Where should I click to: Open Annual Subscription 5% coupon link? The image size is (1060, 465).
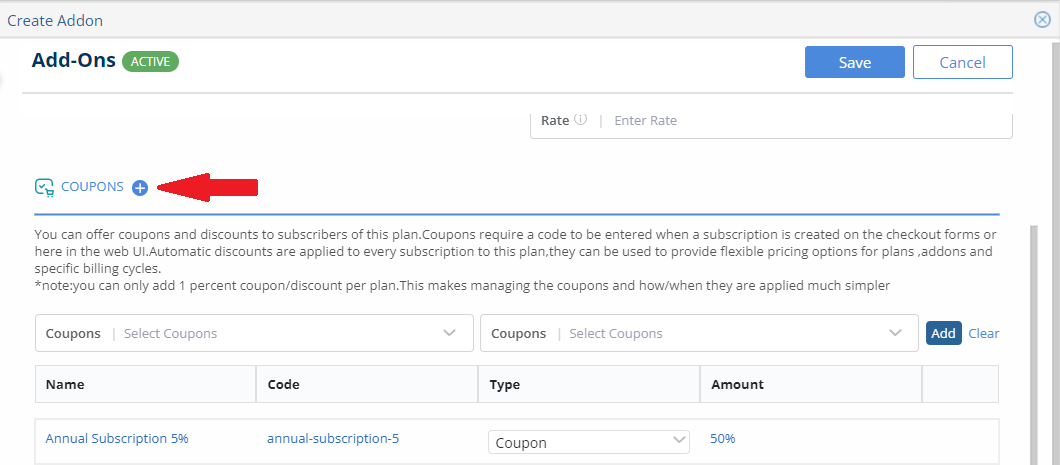point(117,439)
